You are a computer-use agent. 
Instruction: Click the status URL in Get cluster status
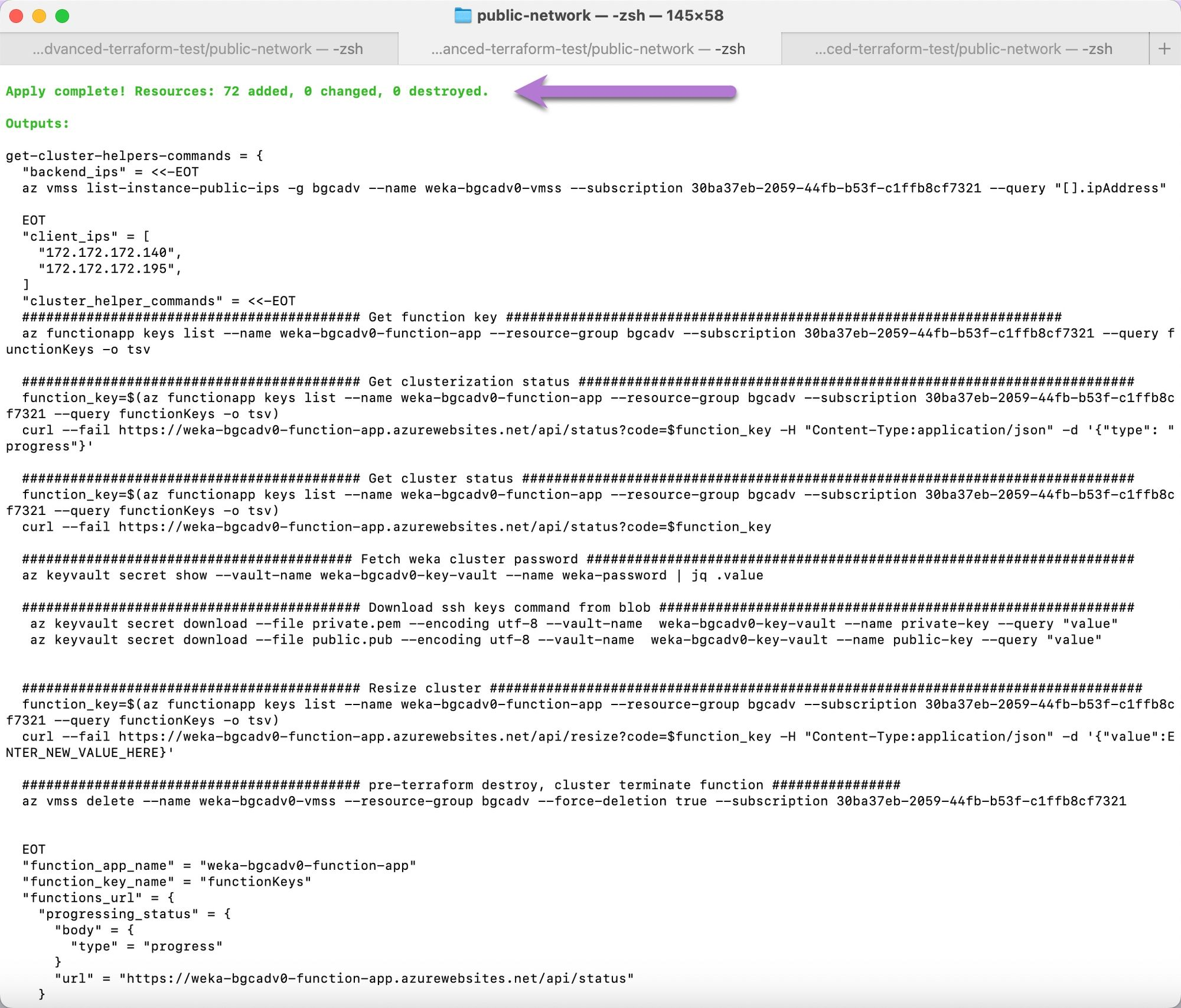coord(444,527)
